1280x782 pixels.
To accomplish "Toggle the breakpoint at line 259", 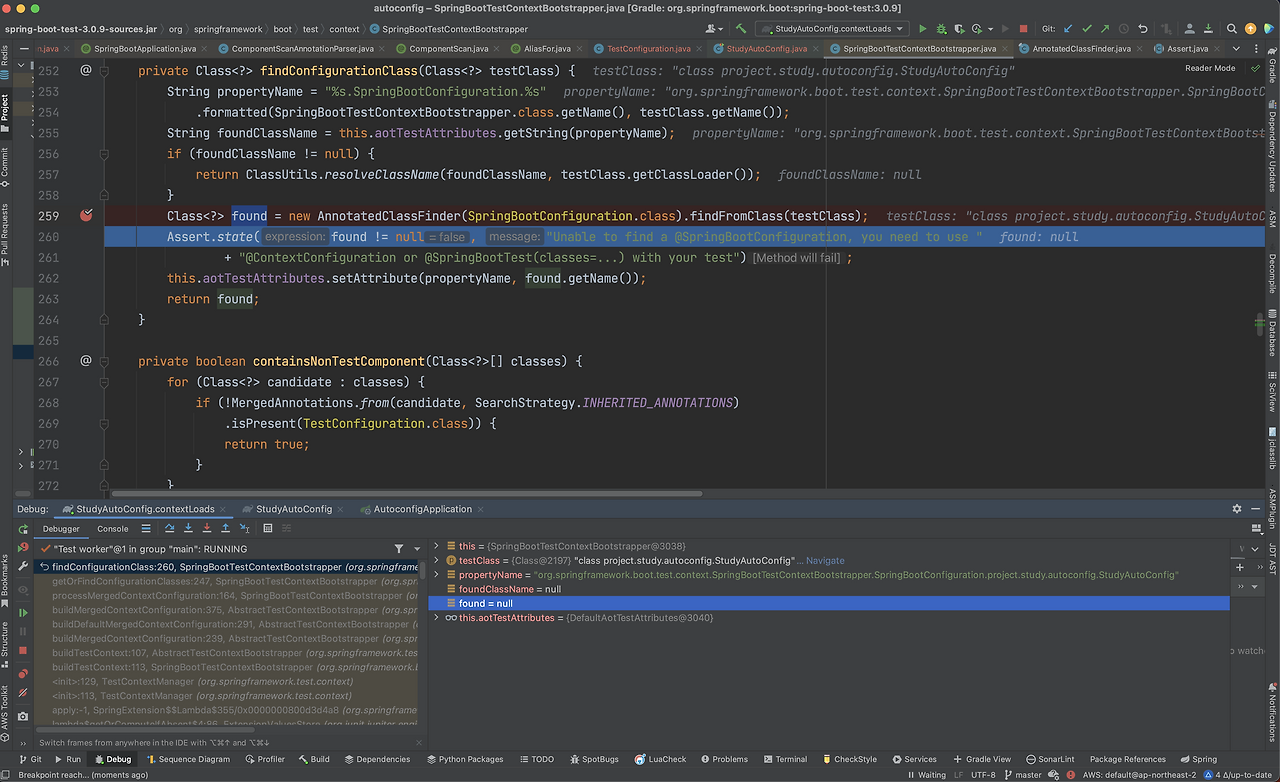I will point(86,216).
